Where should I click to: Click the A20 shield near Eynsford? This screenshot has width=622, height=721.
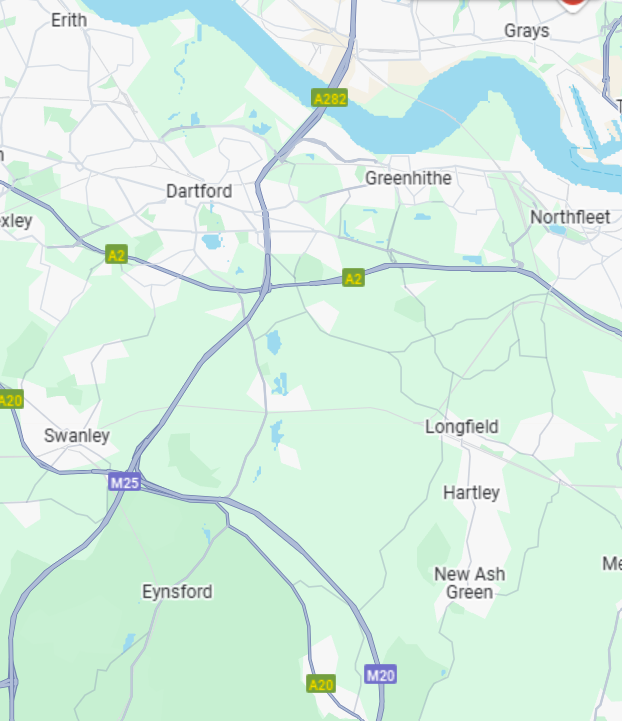tap(320, 684)
